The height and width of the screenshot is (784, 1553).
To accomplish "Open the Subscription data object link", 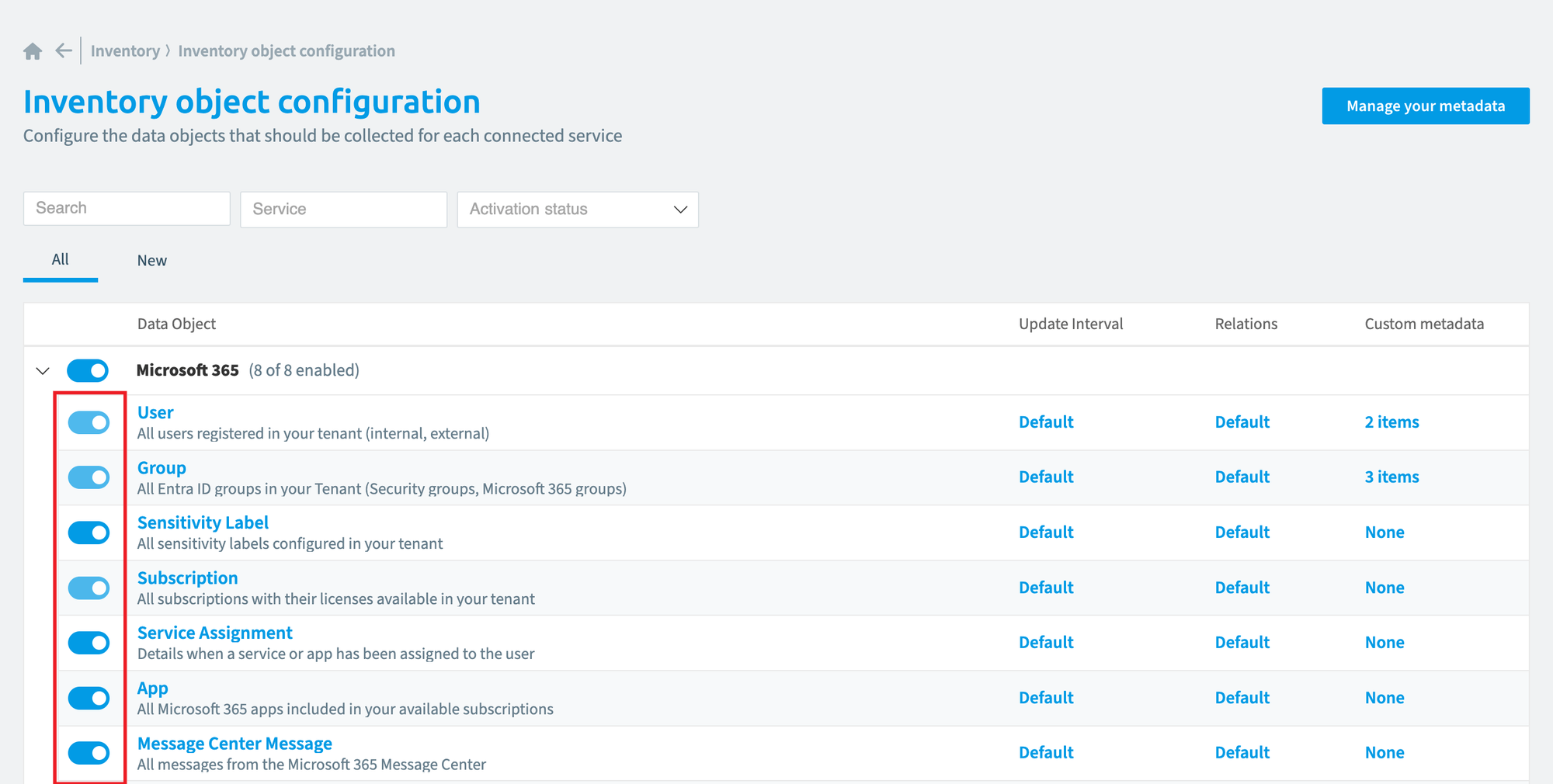I will click(187, 578).
